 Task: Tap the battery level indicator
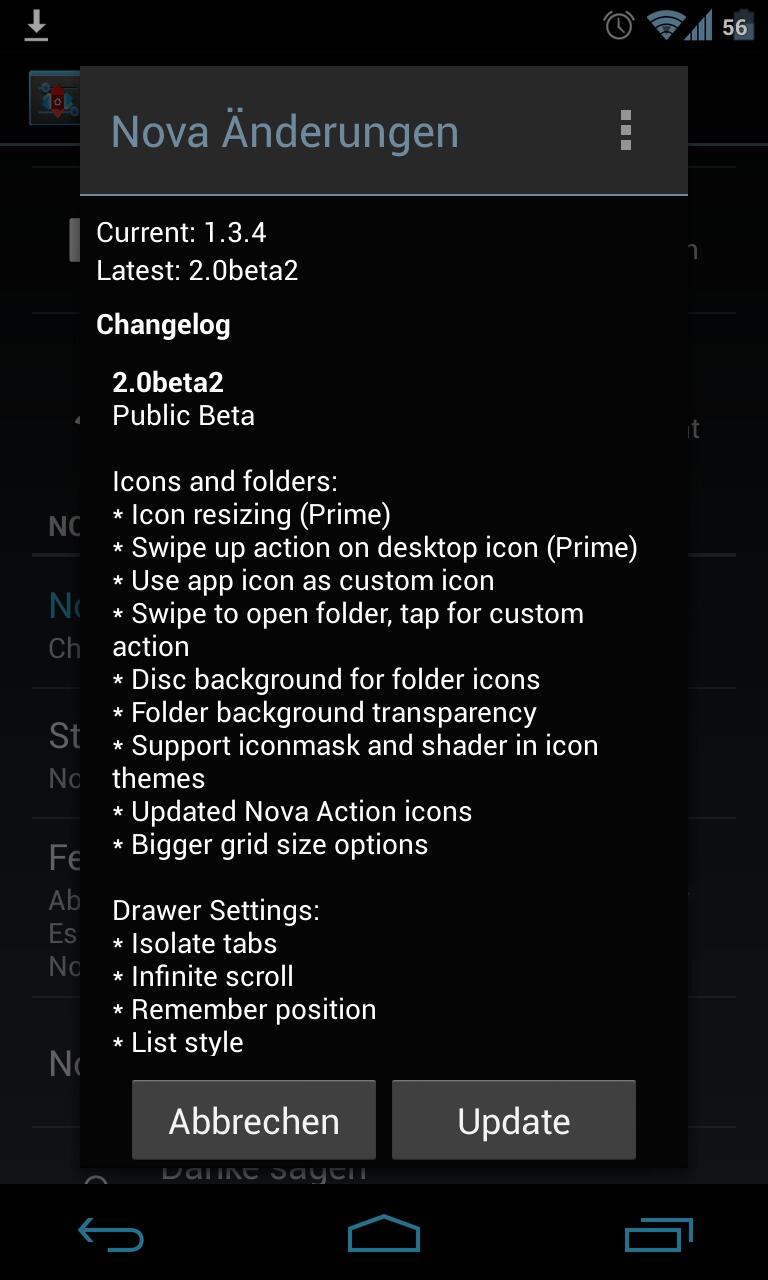click(x=735, y=26)
